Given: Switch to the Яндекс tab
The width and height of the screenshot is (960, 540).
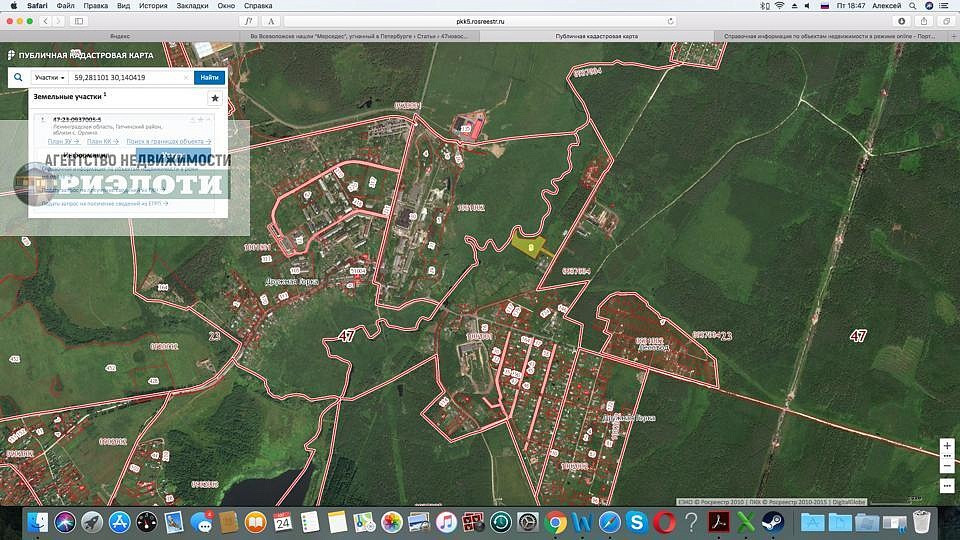Looking at the screenshot, I should 120,36.
